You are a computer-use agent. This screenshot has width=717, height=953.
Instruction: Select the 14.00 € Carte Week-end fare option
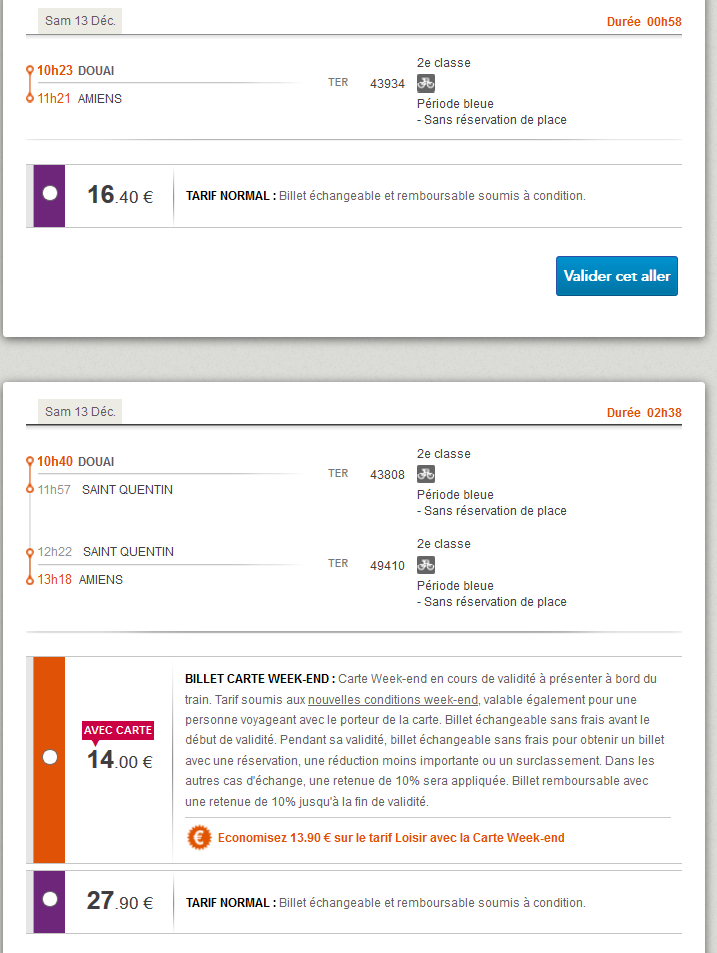click(50, 757)
